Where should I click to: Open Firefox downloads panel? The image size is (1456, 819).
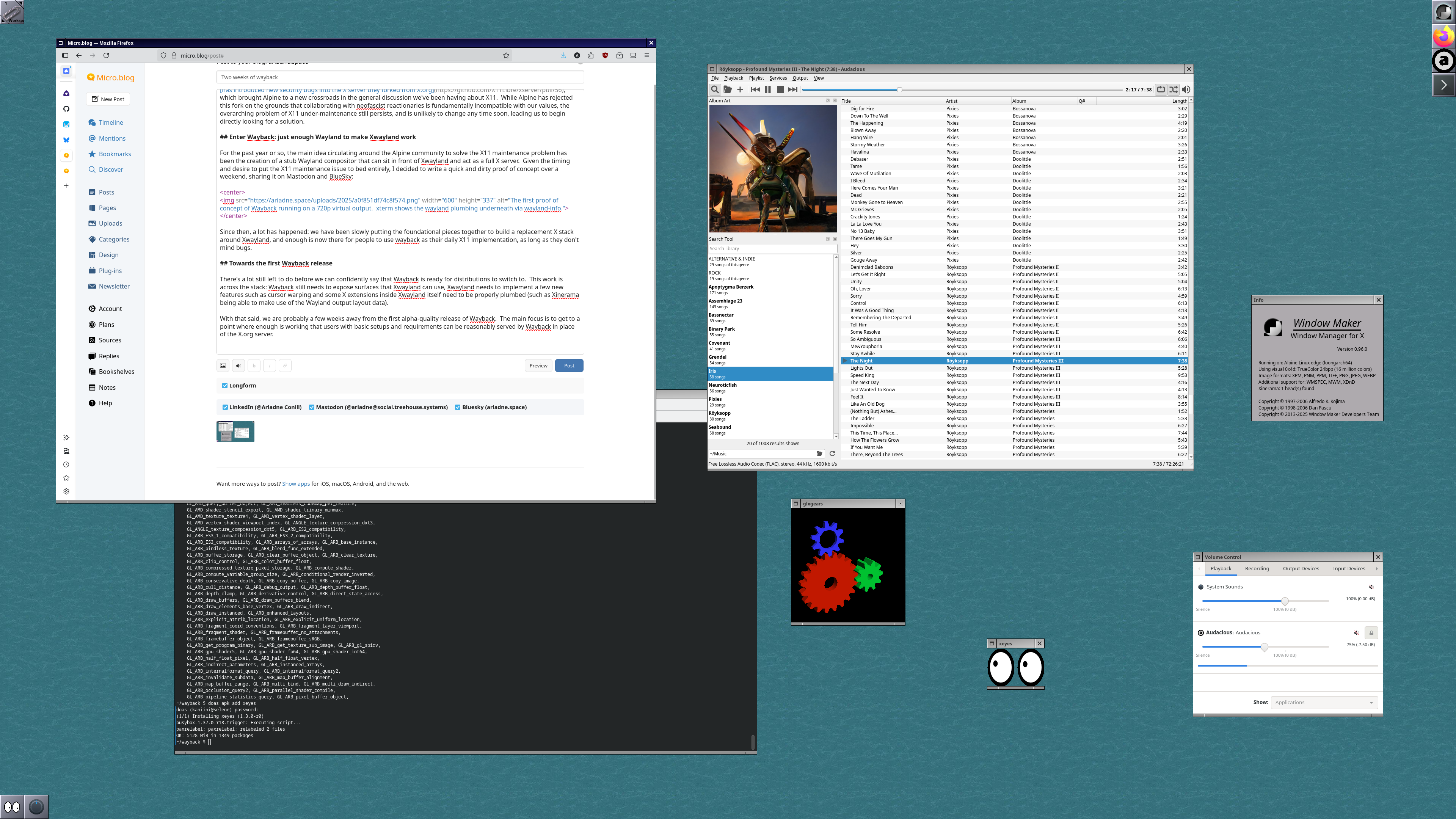pos(563,55)
